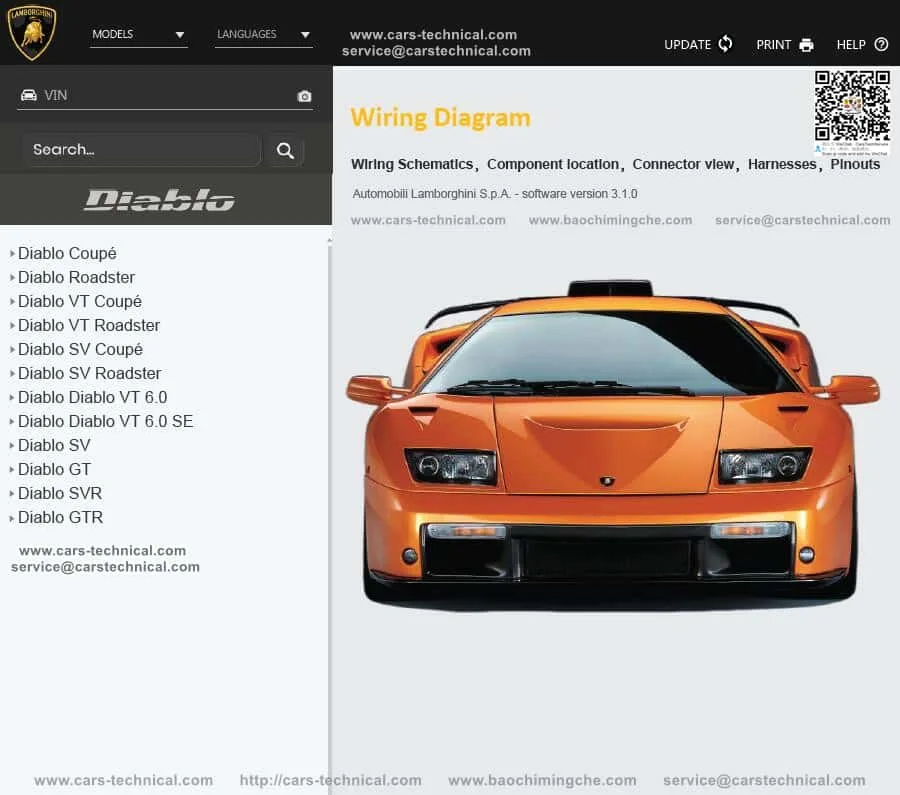Expand the Diablo Roadster arrow
Viewport: 900px width, 795px height.
12,277
